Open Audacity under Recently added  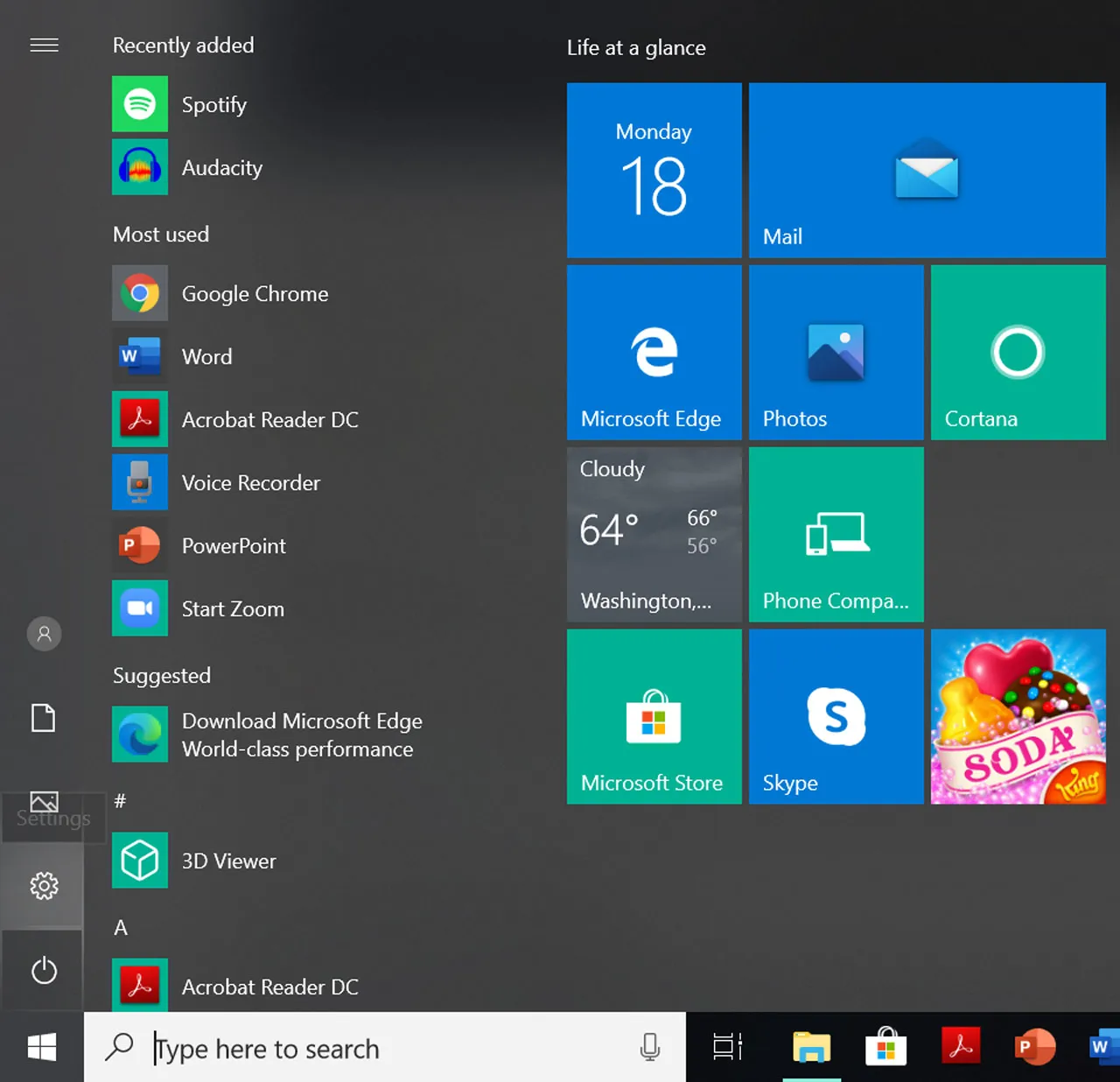click(x=221, y=167)
